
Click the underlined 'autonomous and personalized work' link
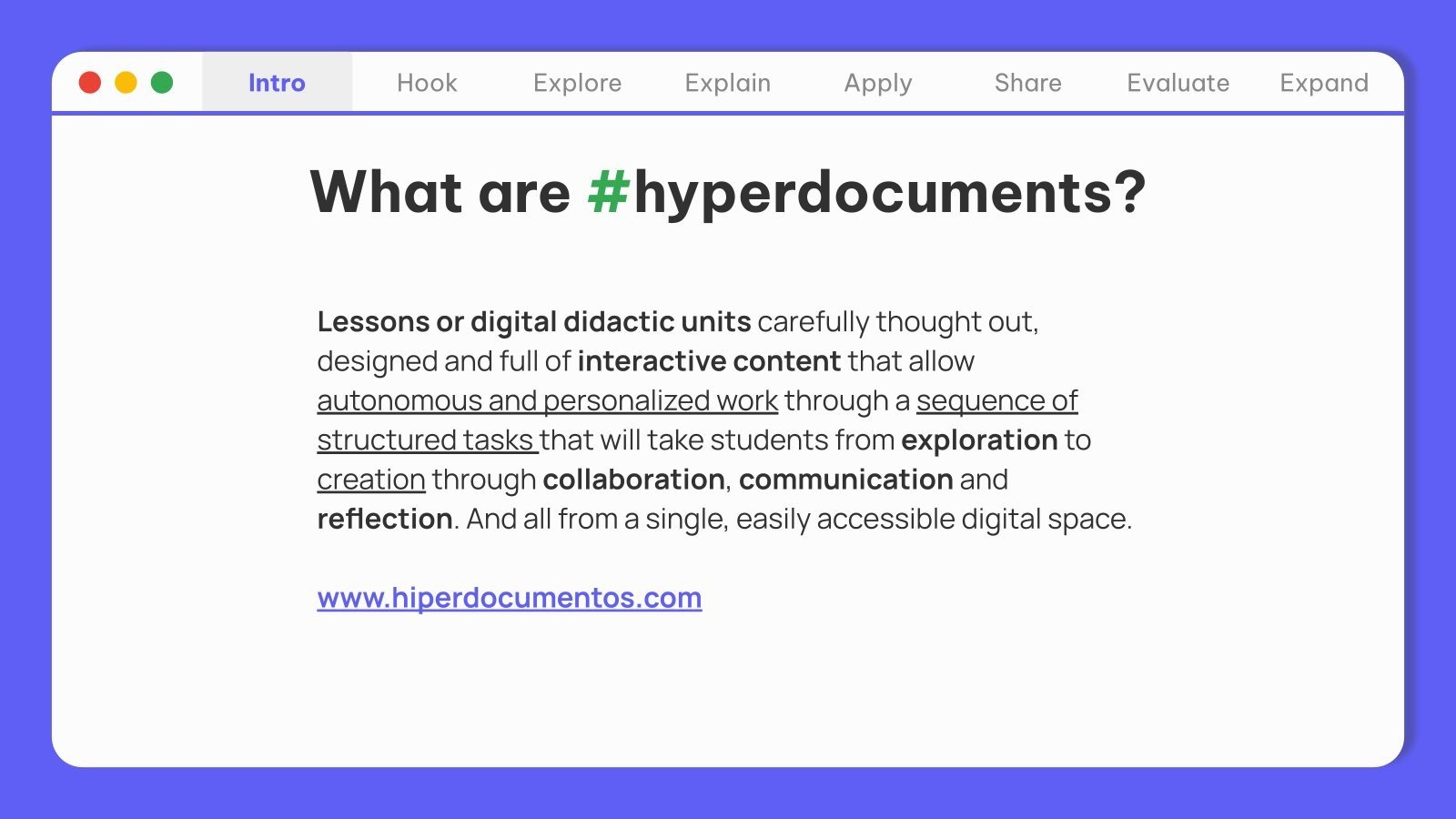(x=546, y=400)
